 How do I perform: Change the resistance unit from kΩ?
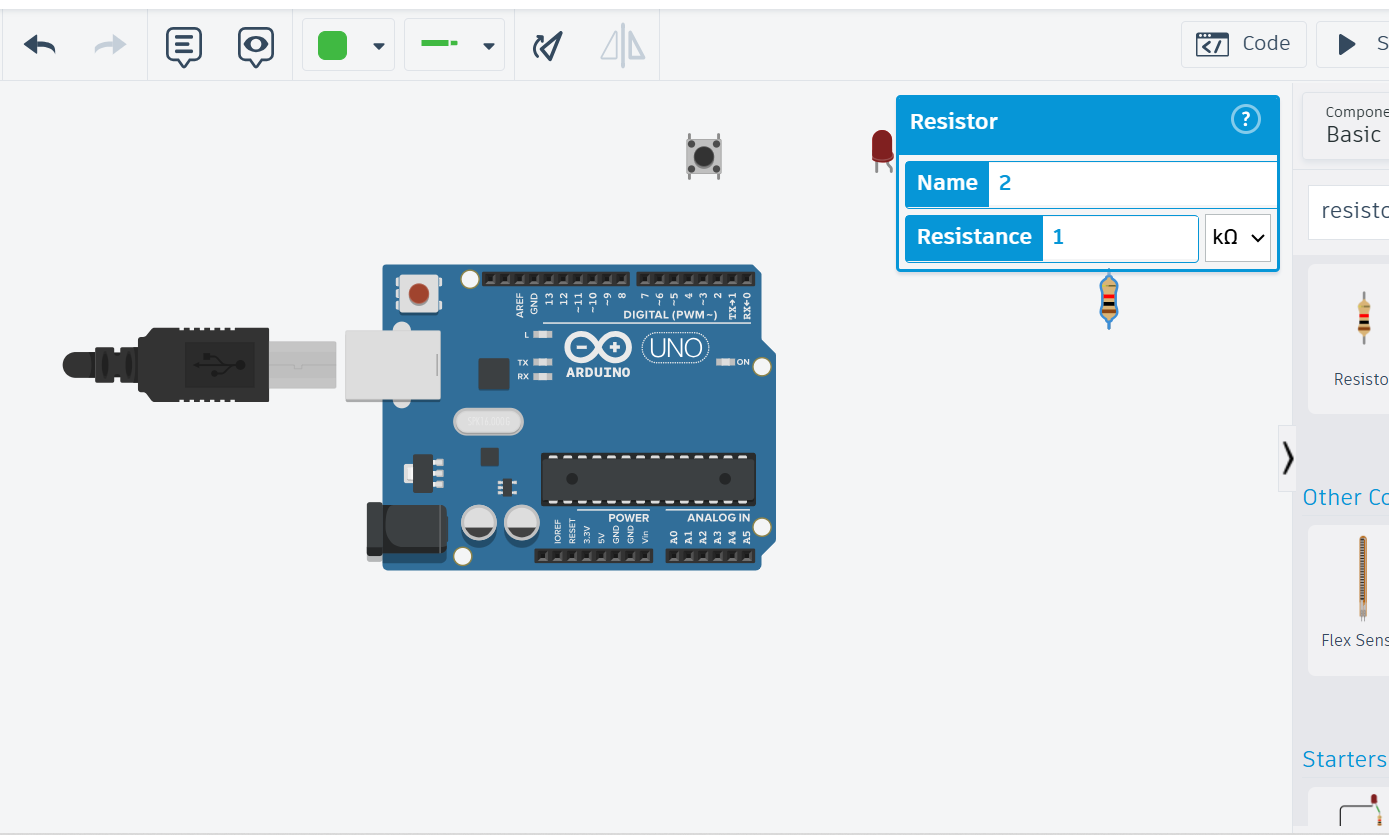[x=1237, y=238]
